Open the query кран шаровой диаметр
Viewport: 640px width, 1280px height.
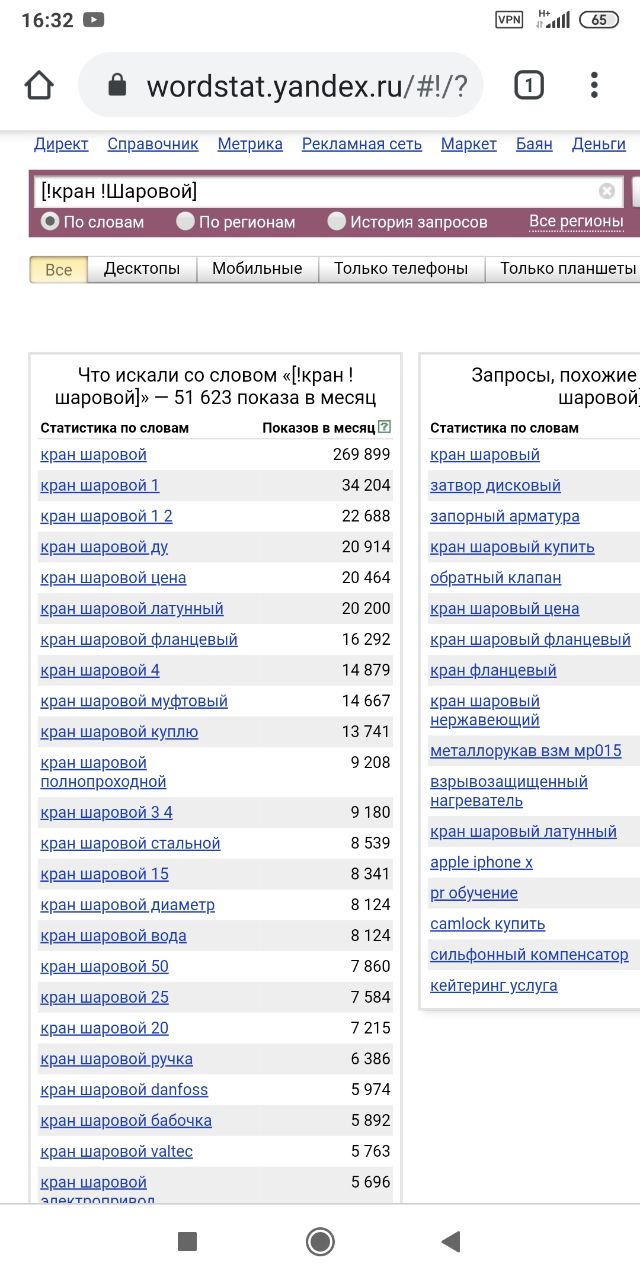[x=127, y=905]
